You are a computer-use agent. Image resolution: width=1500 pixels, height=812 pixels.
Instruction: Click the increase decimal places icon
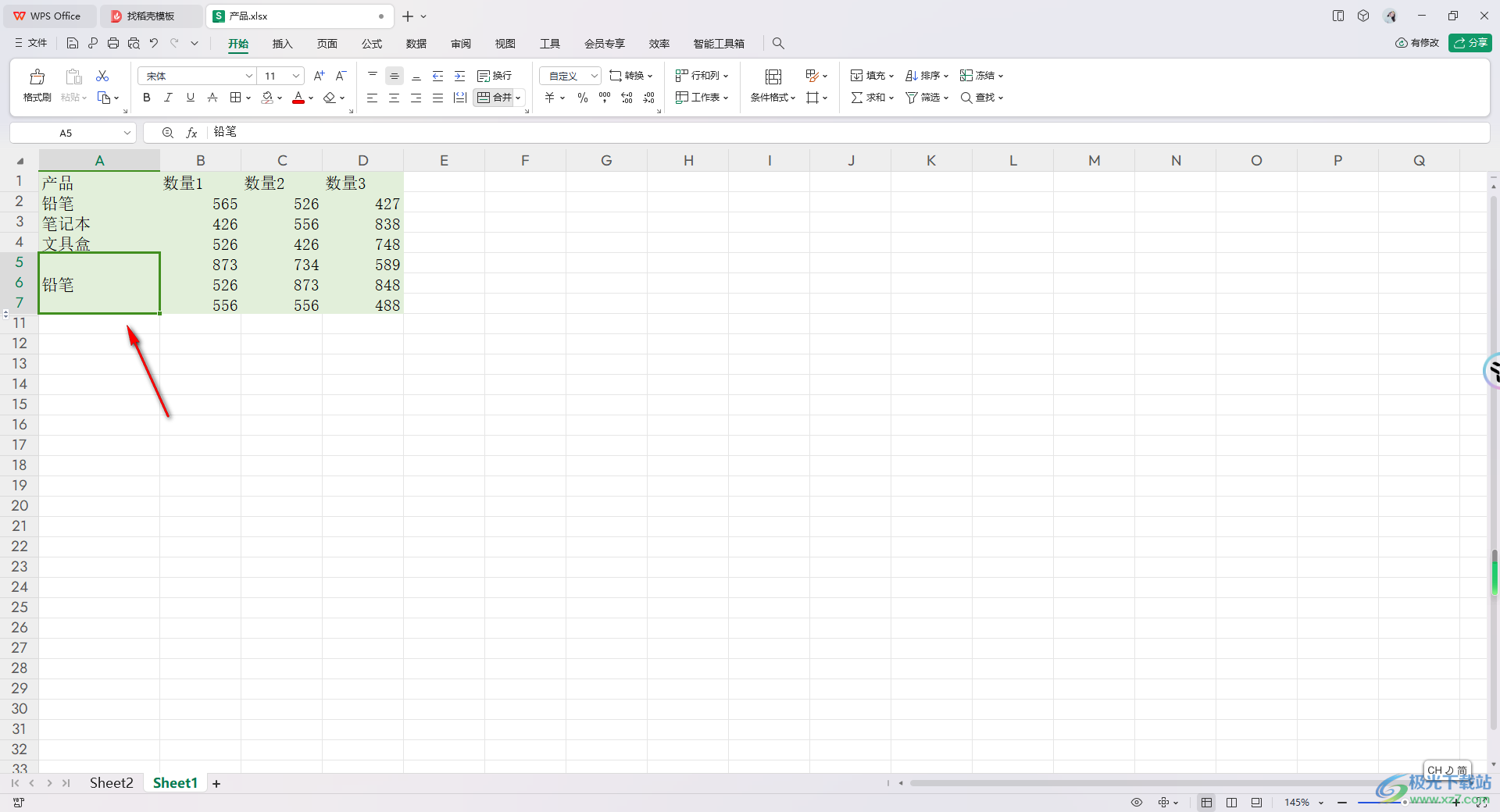pyautogui.click(x=627, y=98)
